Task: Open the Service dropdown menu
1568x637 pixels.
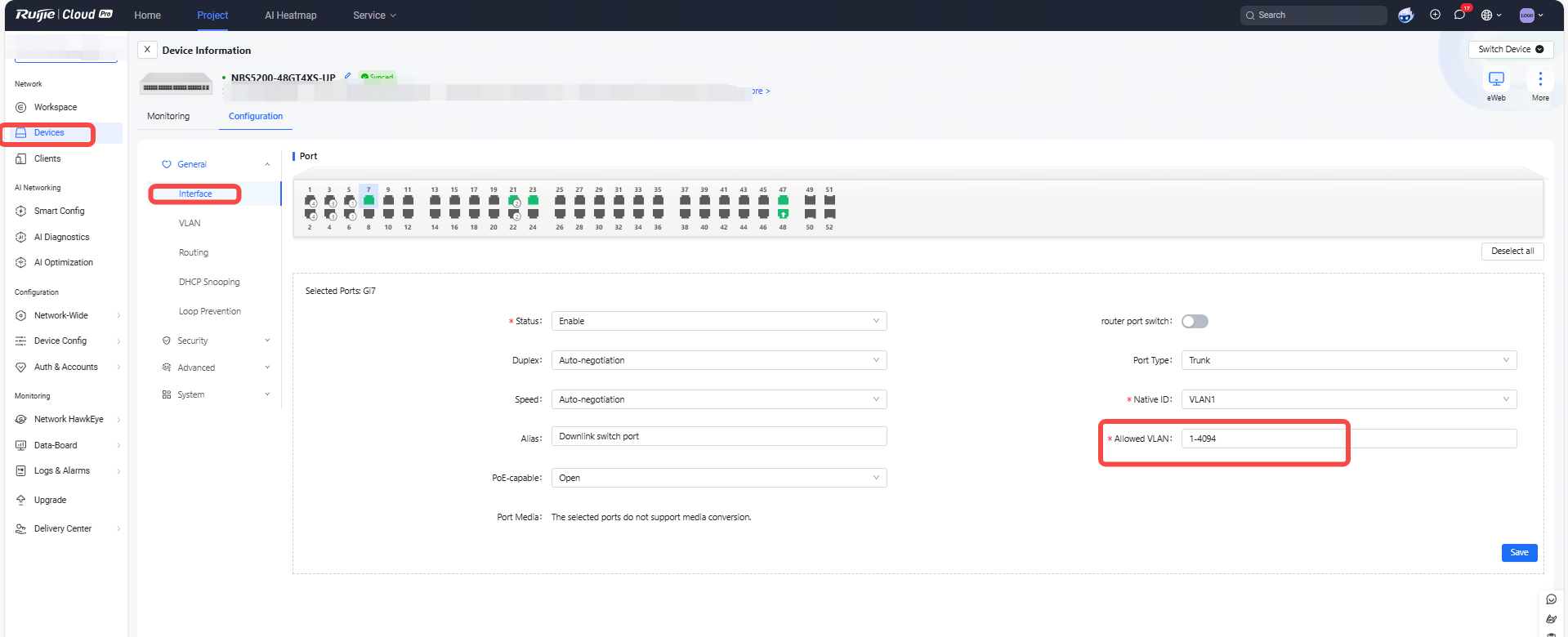Action: pyautogui.click(x=374, y=15)
